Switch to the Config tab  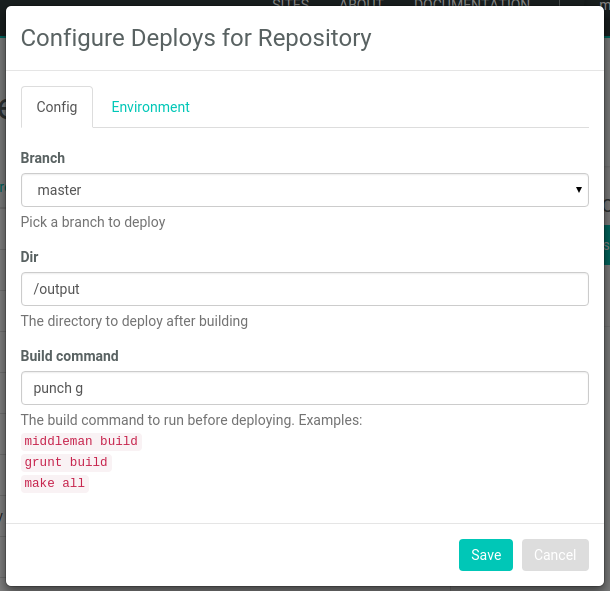click(x=57, y=107)
